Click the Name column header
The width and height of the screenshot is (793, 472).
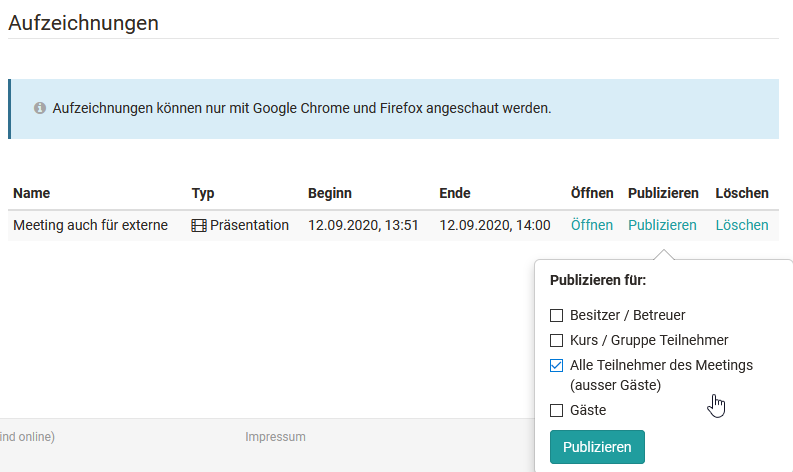(32, 193)
